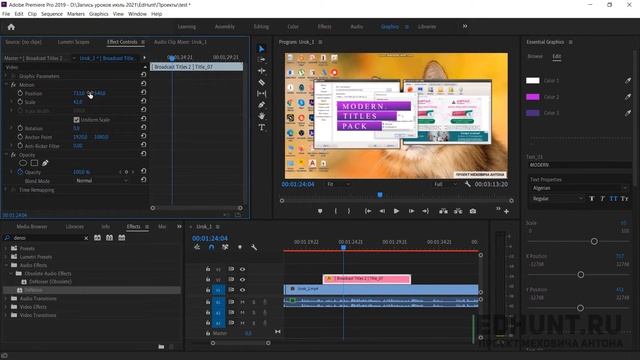Click the Lift button
The width and height of the screenshot is (640, 360).
(x=443, y=211)
